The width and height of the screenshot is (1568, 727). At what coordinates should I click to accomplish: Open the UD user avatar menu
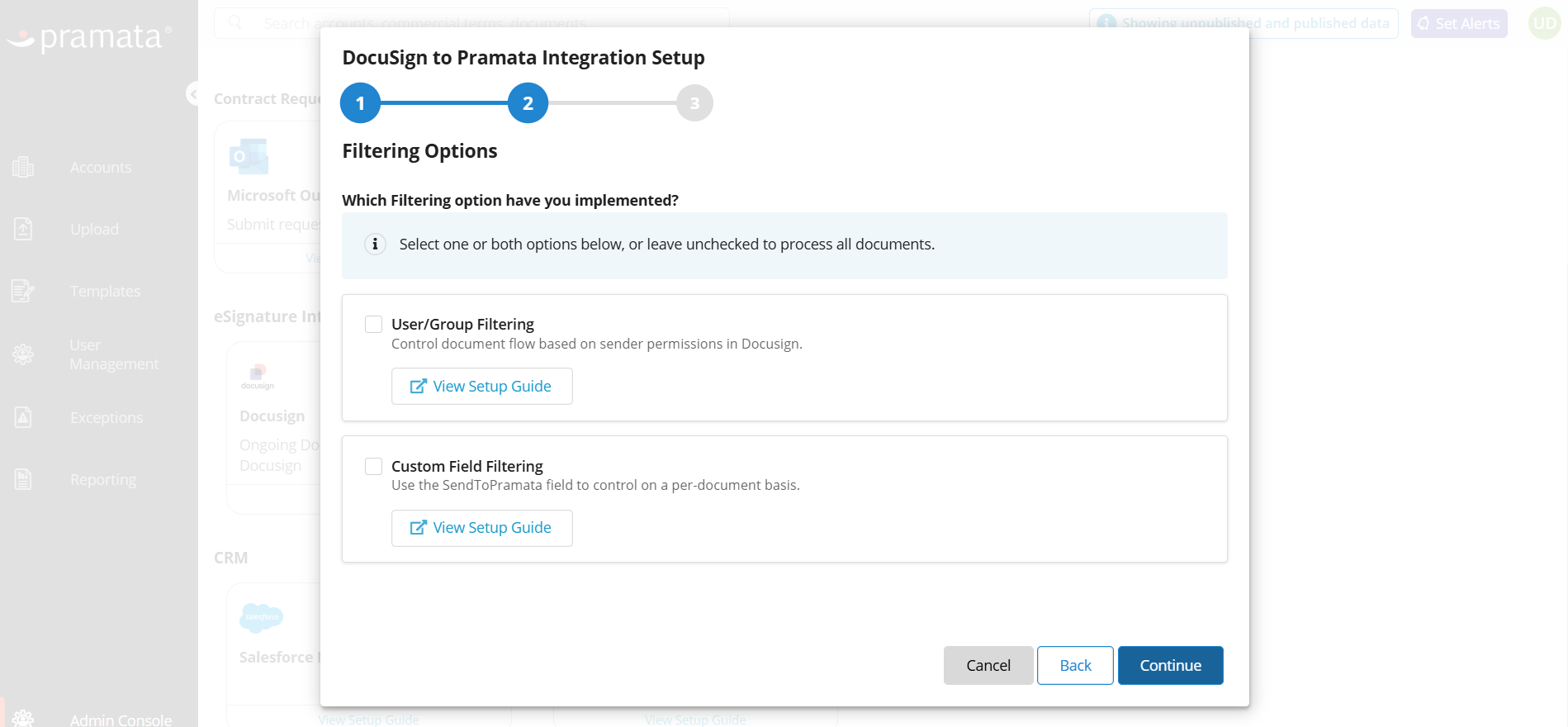click(1544, 23)
